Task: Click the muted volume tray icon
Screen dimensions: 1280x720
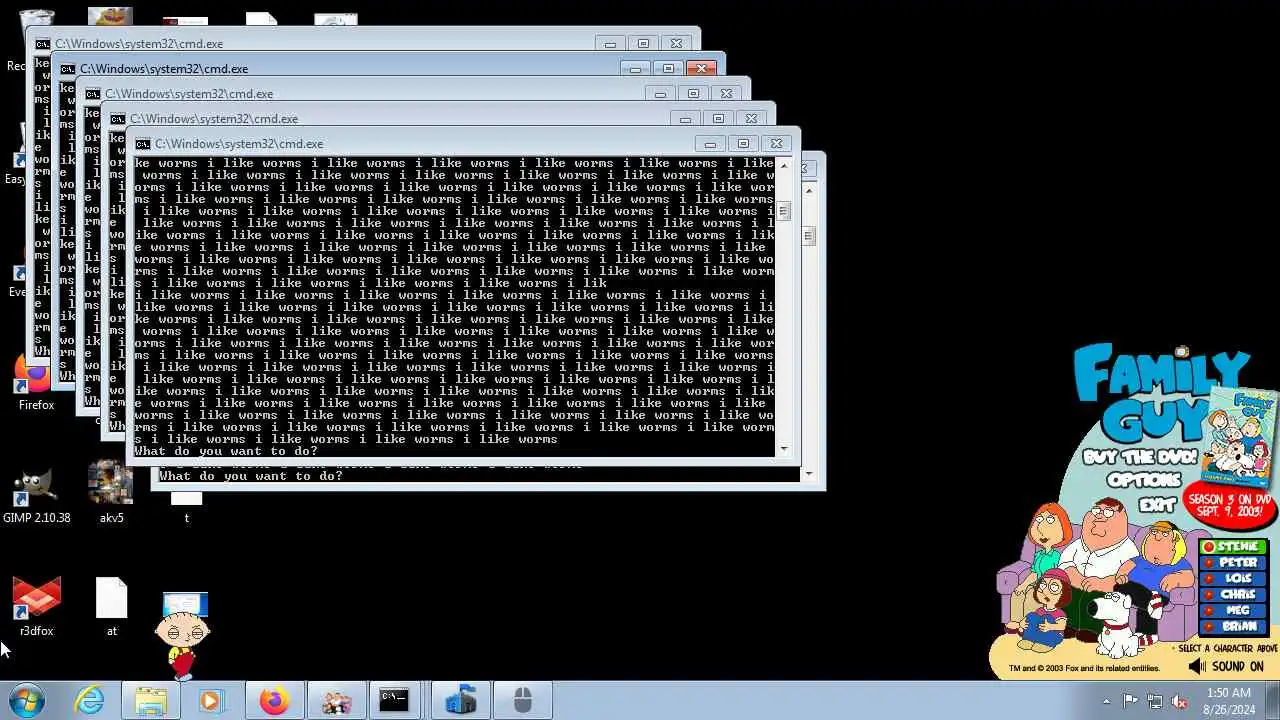Action: 1180,701
